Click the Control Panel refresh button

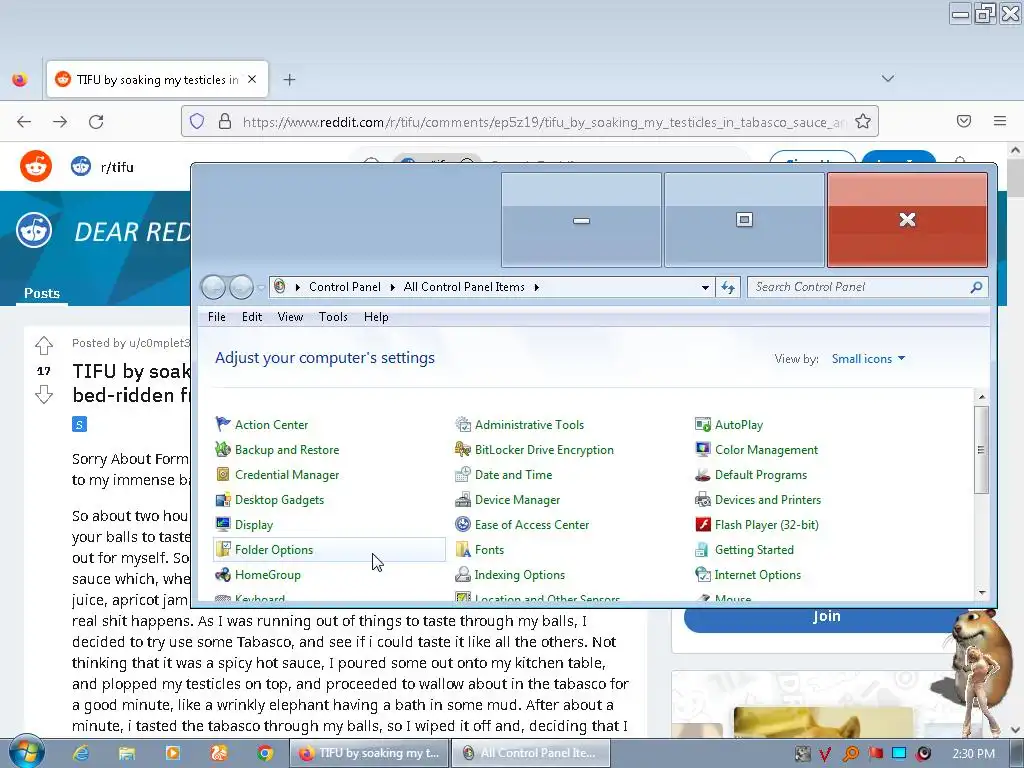[x=728, y=287]
